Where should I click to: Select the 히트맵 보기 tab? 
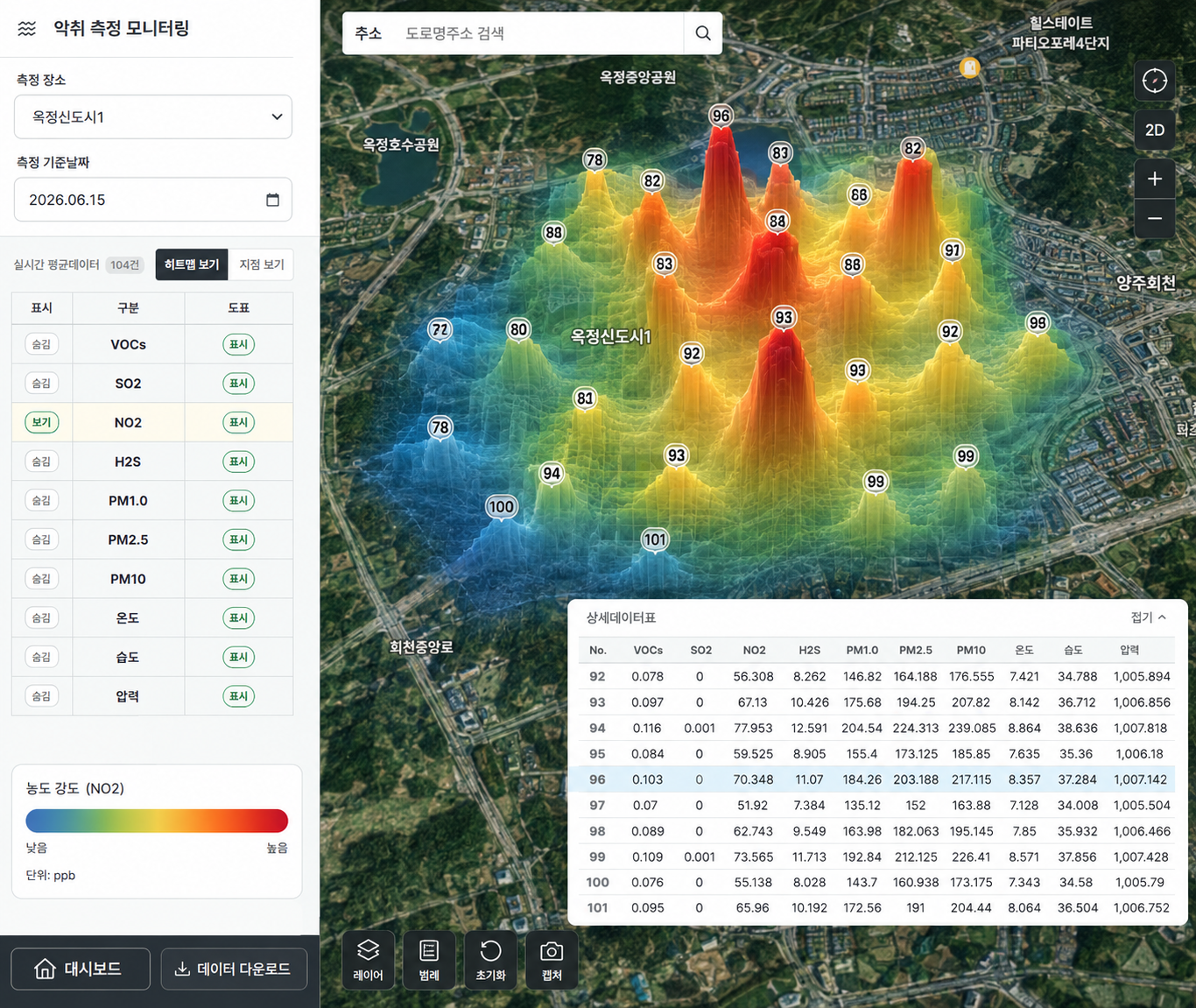[192, 264]
